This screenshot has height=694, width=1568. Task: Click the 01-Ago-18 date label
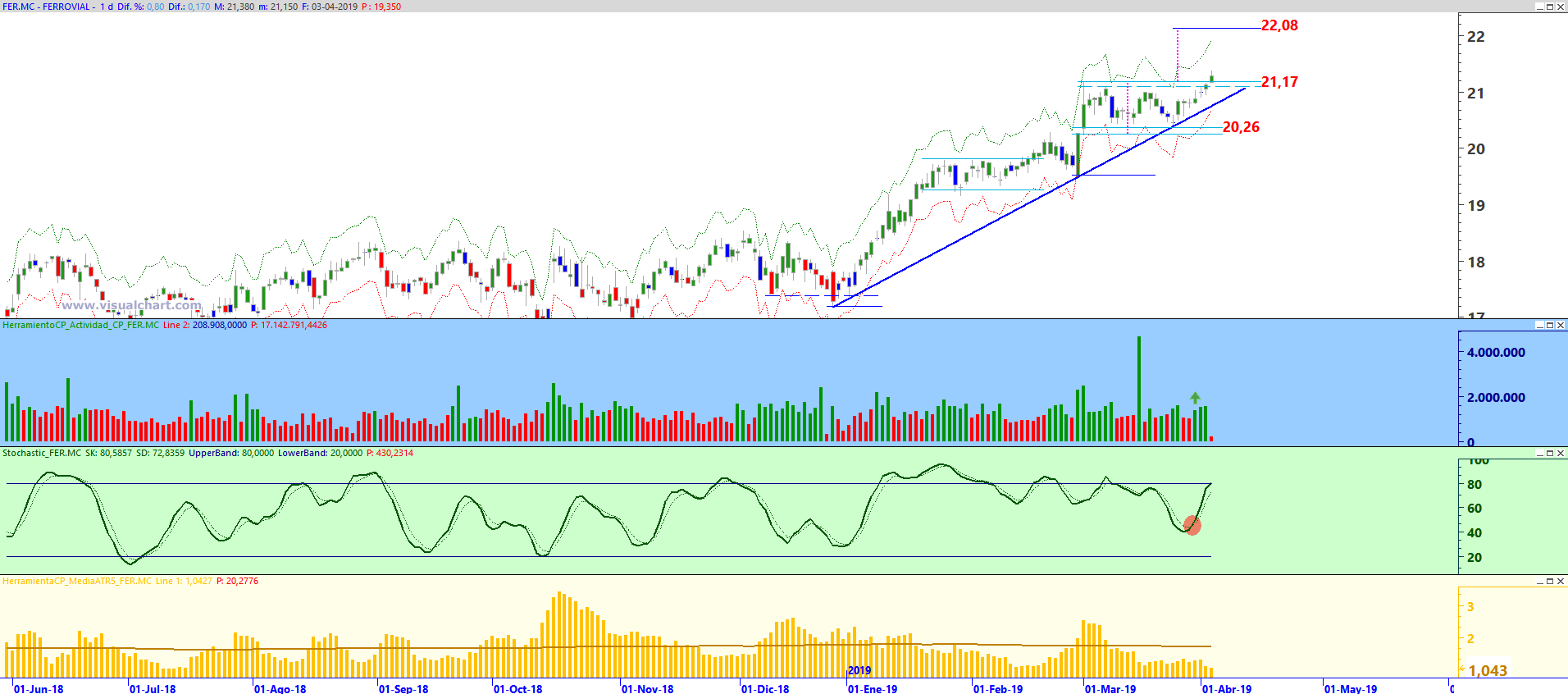click(x=280, y=688)
